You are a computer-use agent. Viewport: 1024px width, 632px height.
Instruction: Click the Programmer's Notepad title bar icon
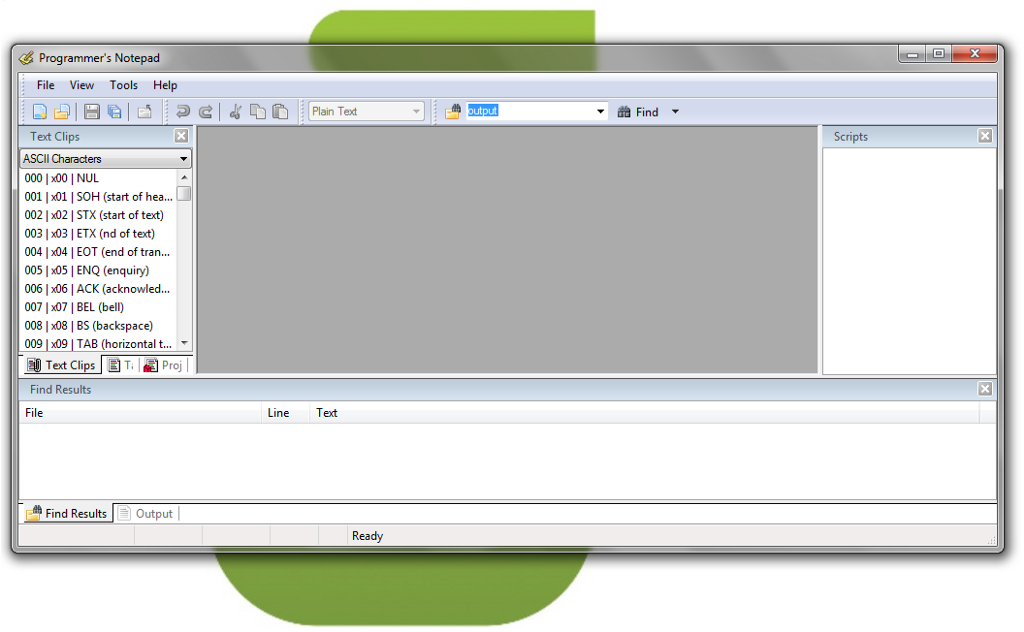pyautogui.click(x=26, y=58)
